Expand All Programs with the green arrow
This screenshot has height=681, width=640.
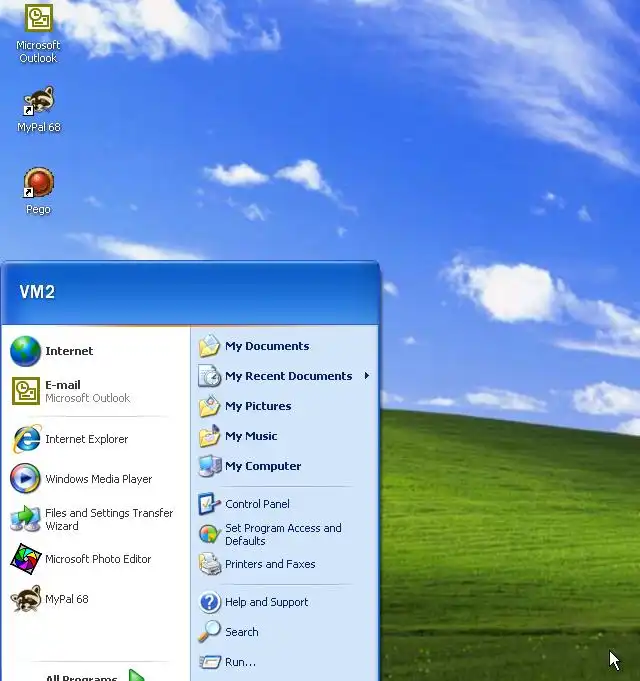point(137,675)
